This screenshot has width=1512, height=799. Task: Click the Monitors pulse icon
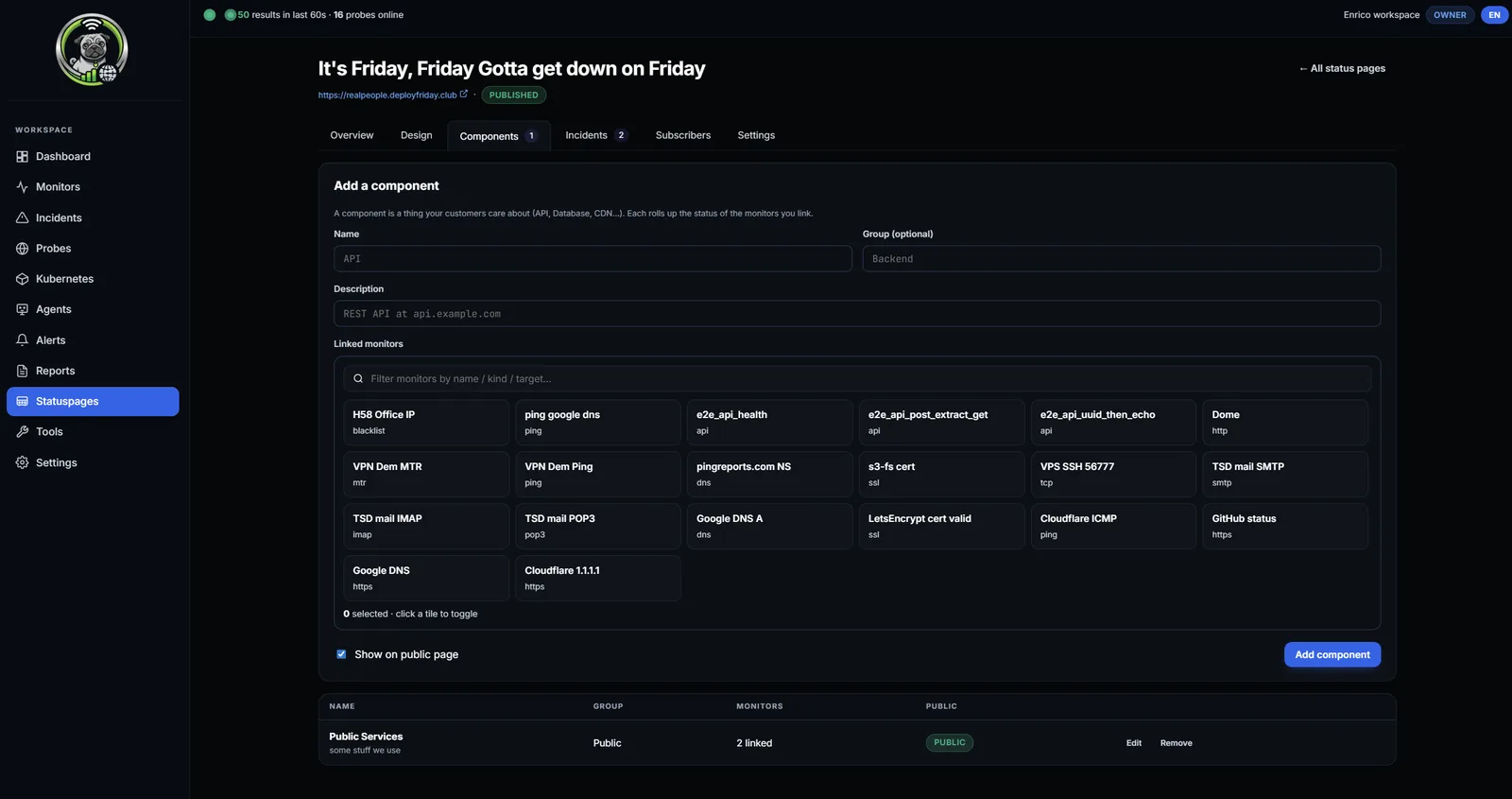click(x=22, y=187)
